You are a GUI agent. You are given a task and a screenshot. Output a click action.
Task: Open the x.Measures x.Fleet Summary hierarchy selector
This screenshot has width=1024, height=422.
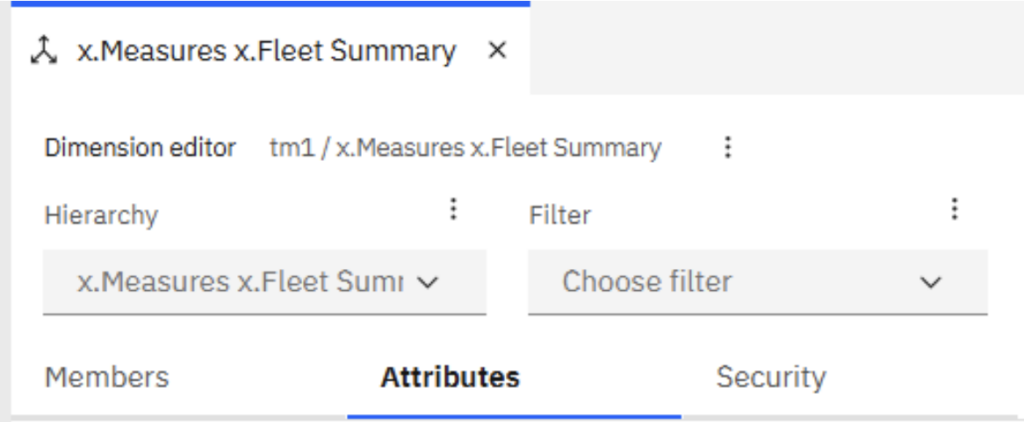264,282
